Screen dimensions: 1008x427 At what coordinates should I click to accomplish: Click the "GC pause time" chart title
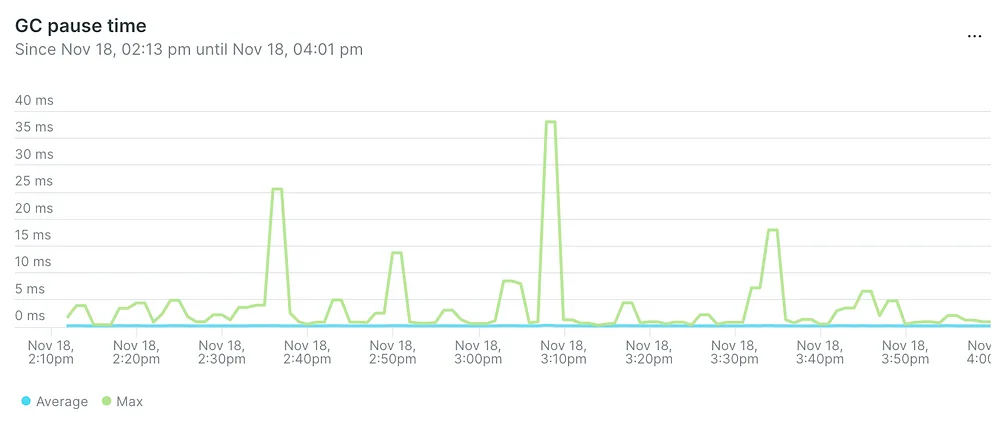[x=80, y=26]
